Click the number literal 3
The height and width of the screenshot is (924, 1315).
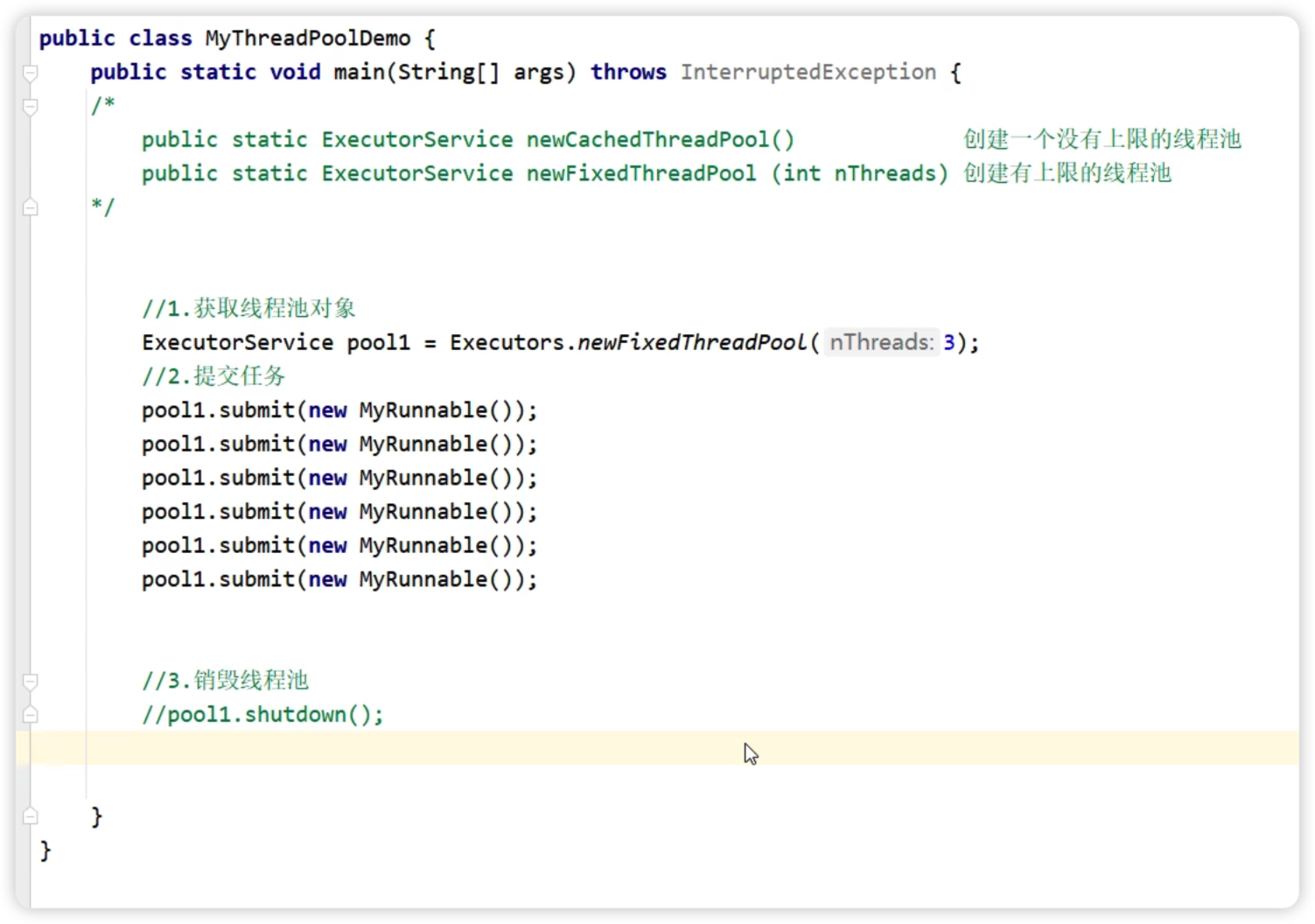point(948,342)
